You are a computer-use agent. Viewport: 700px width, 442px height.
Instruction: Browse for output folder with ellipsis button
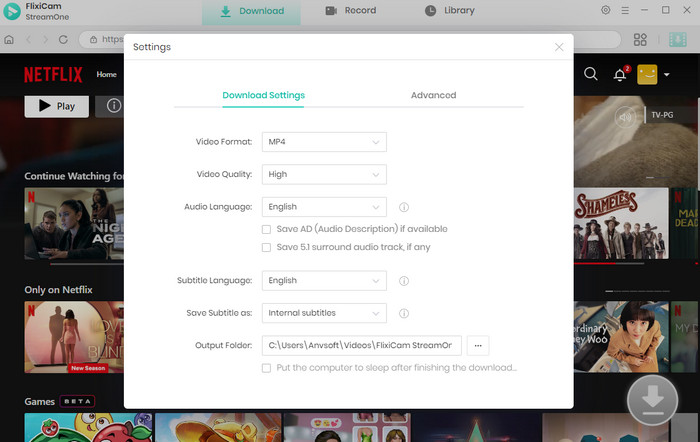[478, 346]
